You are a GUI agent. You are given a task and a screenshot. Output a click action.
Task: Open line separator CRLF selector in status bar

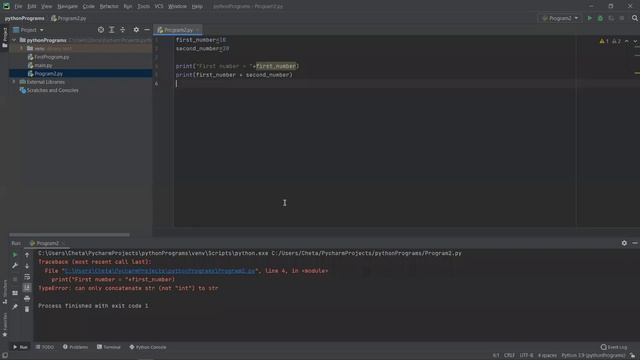tap(509, 356)
